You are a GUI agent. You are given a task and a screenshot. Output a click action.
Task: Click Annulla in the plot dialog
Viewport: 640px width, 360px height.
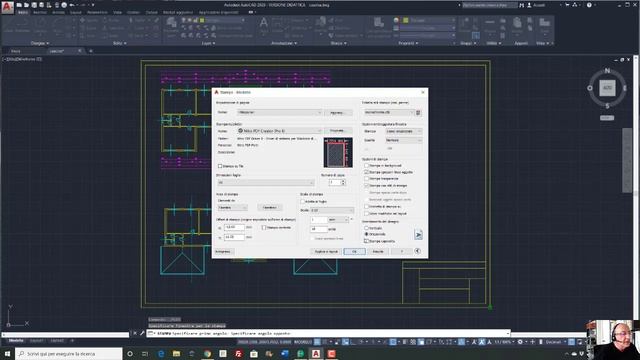(x=378, y=251)
